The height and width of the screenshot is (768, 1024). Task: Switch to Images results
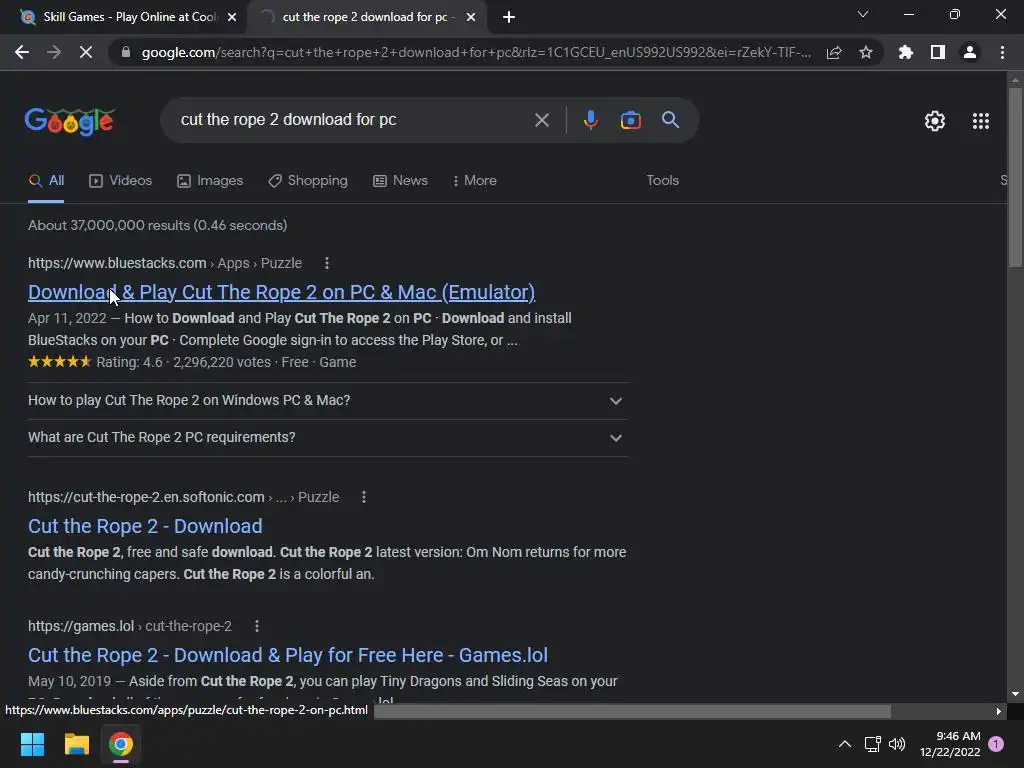(210, 181)
